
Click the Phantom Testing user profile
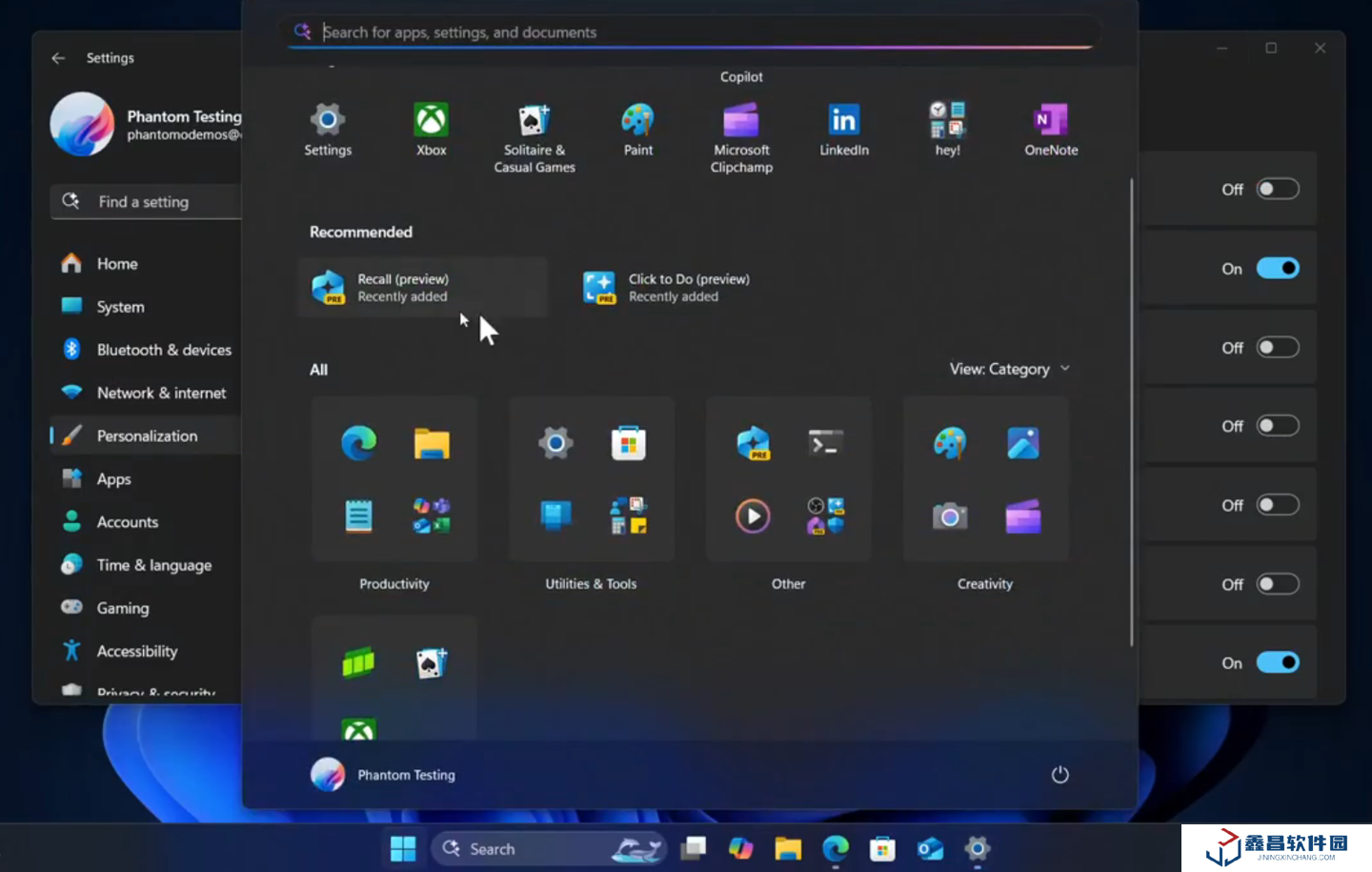click(x=383, y=775)
